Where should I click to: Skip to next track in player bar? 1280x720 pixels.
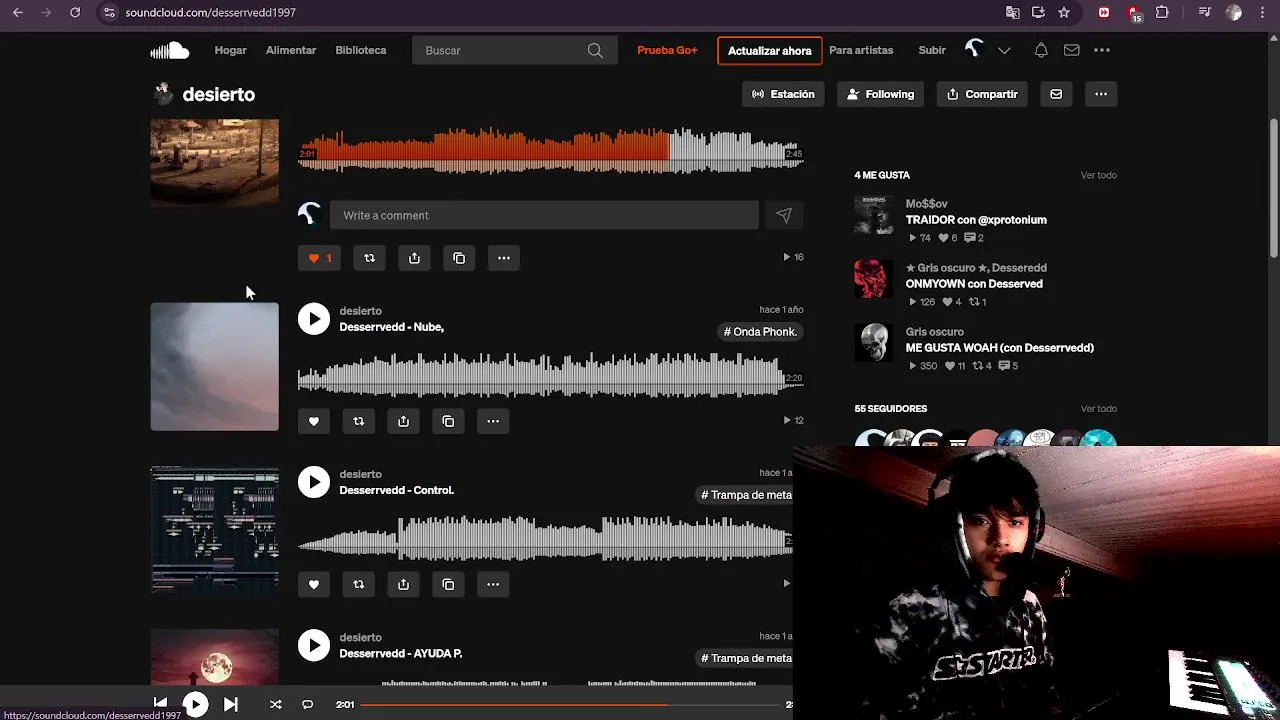(x=230, y=704)
